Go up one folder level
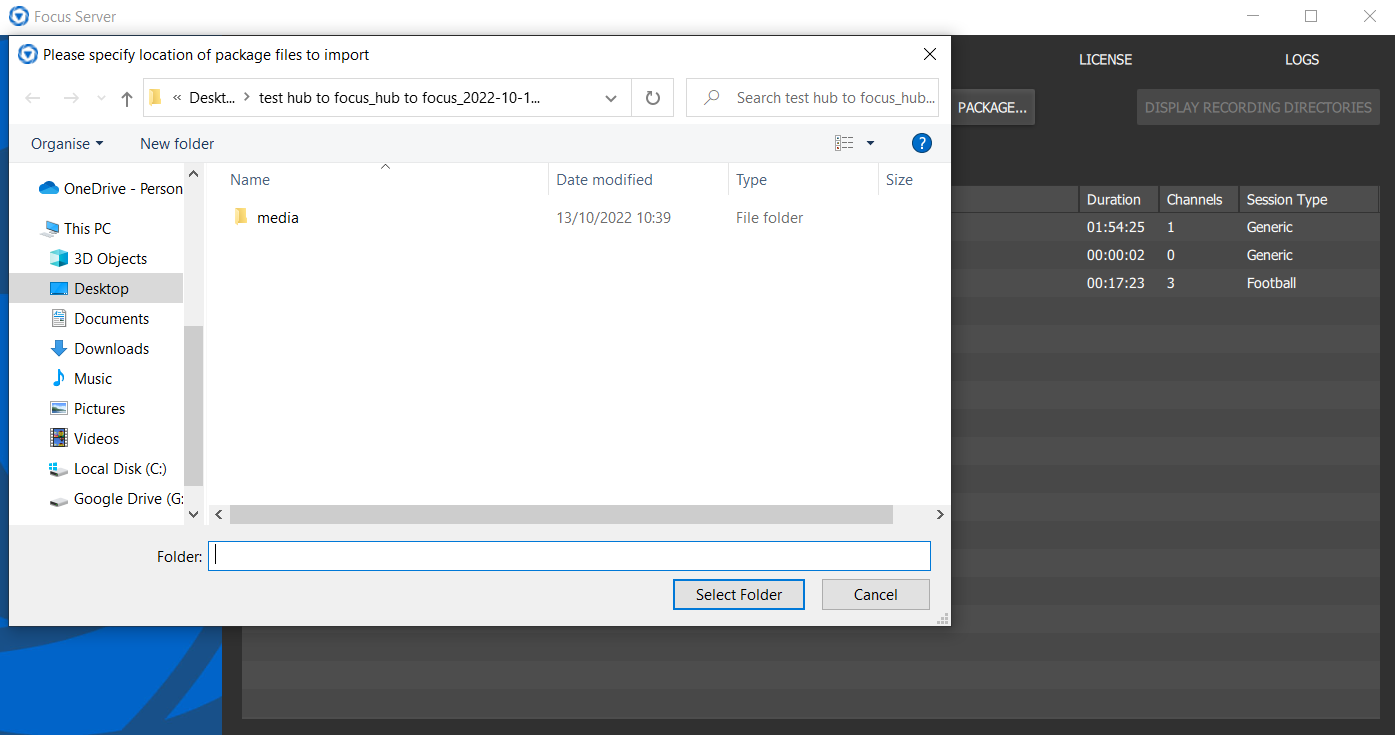Image resolution: width=1395 pixels, height=735 pixels. coord(127,98)
